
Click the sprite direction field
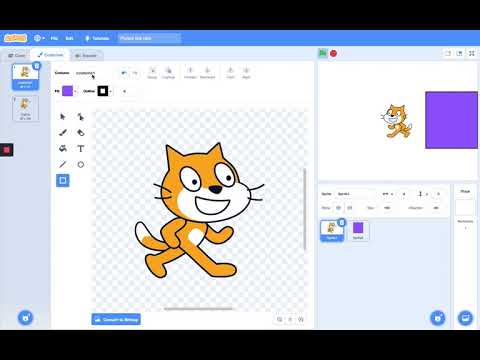pyautogui.click(x=436, y=208)
